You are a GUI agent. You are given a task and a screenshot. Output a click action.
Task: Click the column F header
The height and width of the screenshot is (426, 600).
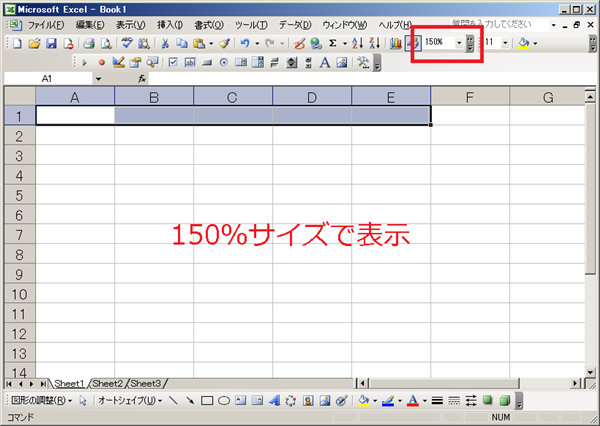point(470,96)
